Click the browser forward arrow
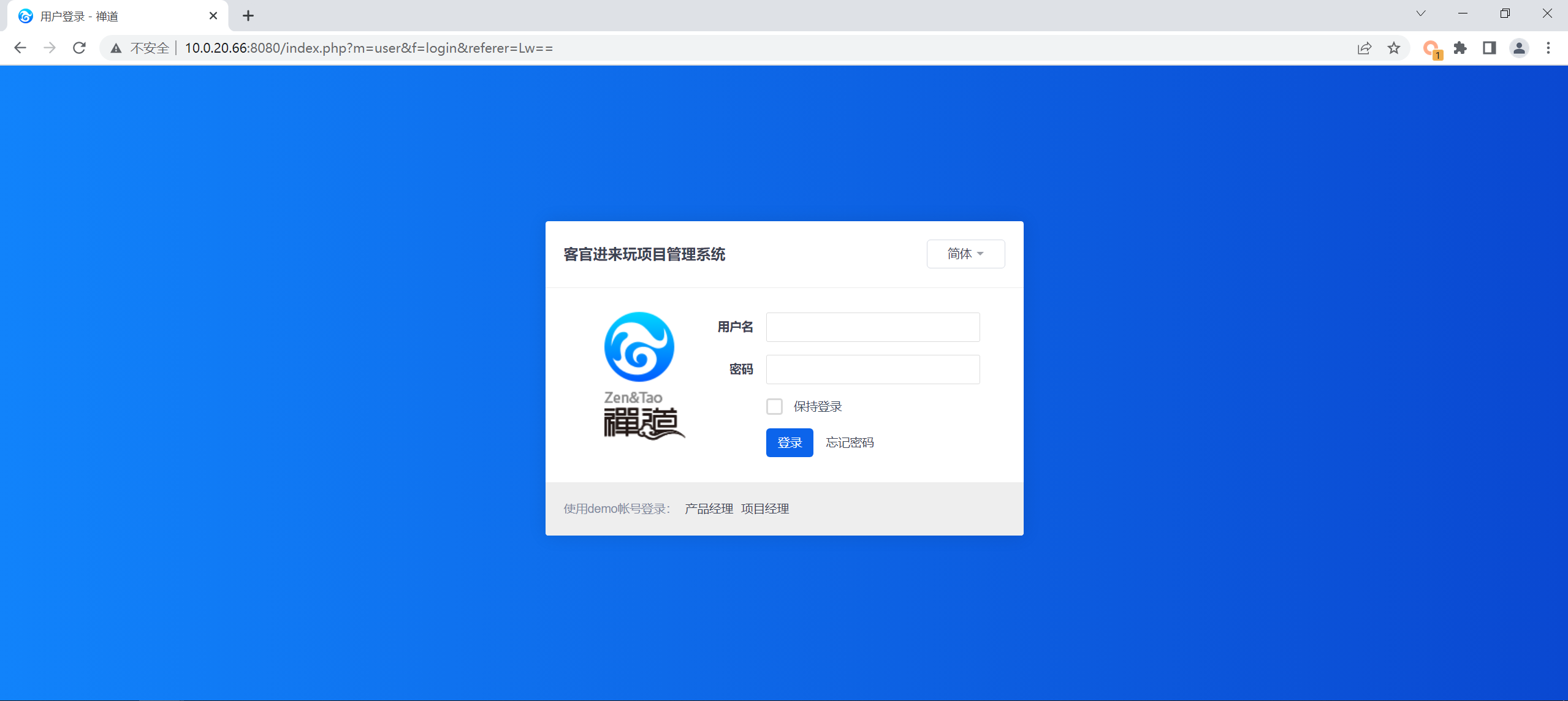1568x701 pixels. click(x=50, y=48)
